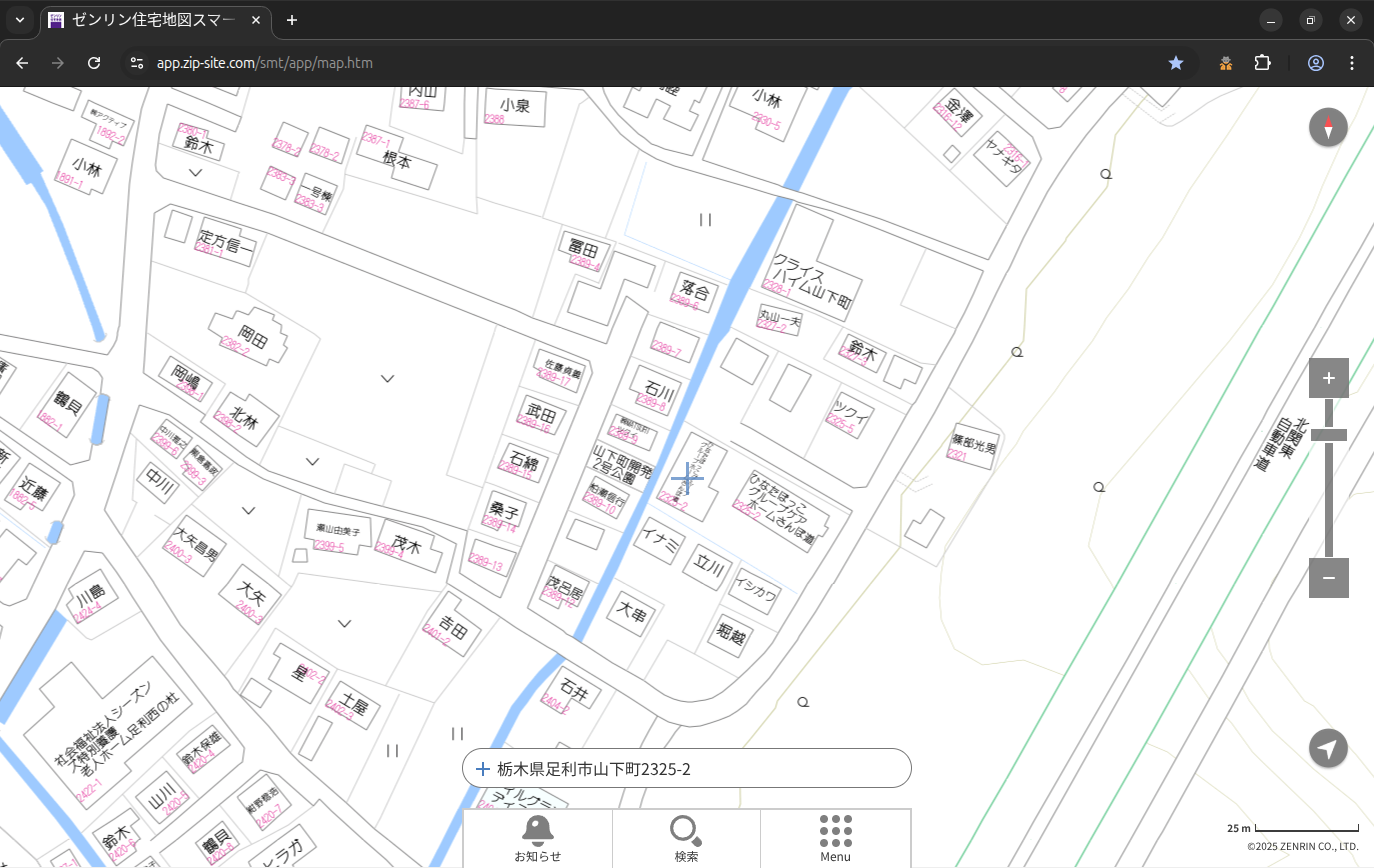Zoom out with the minus button
Viewport: 1374px width, 868px height.
point(1328,578)
